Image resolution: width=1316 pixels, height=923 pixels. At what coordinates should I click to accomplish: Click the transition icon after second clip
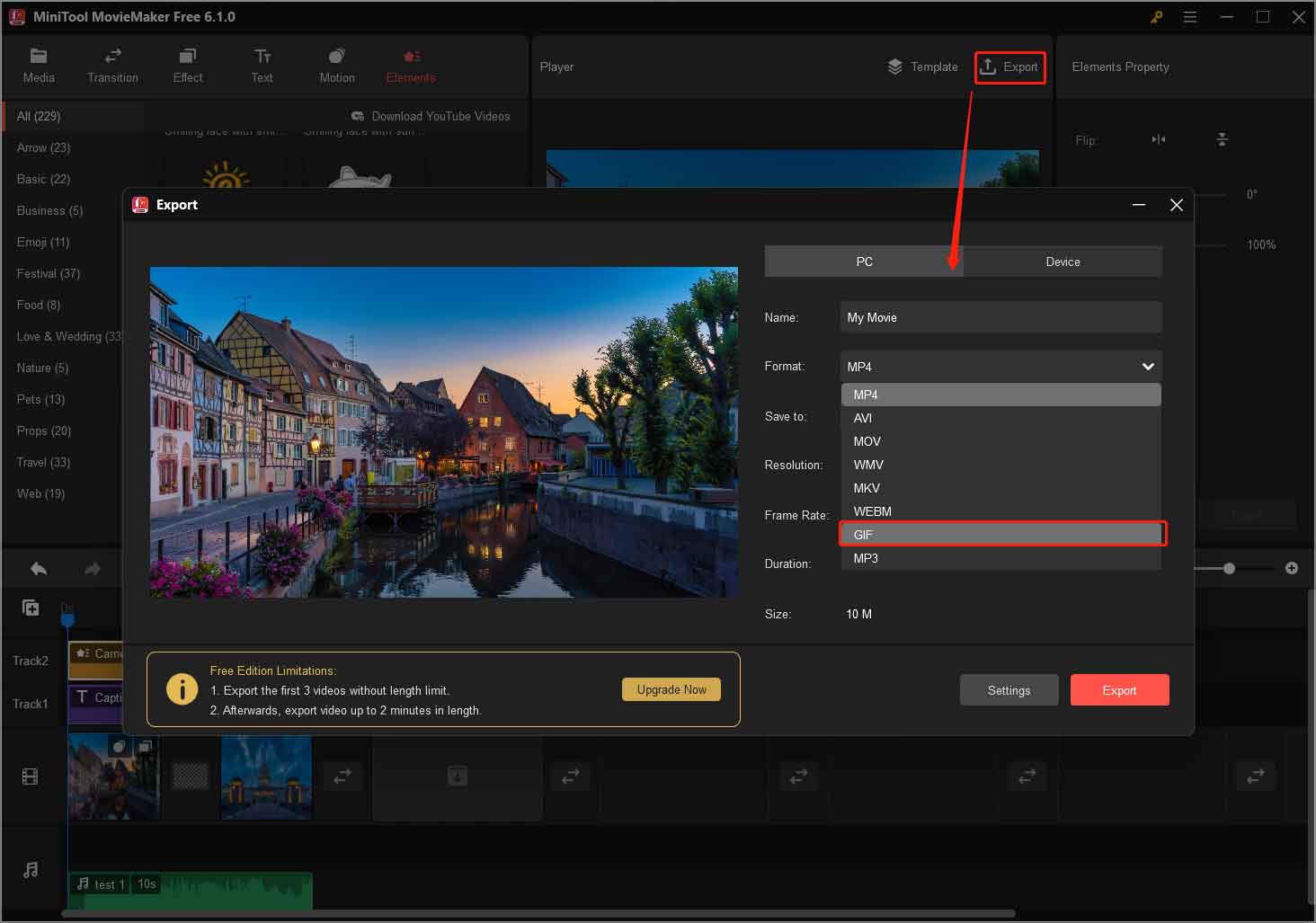tap(342, 777)
